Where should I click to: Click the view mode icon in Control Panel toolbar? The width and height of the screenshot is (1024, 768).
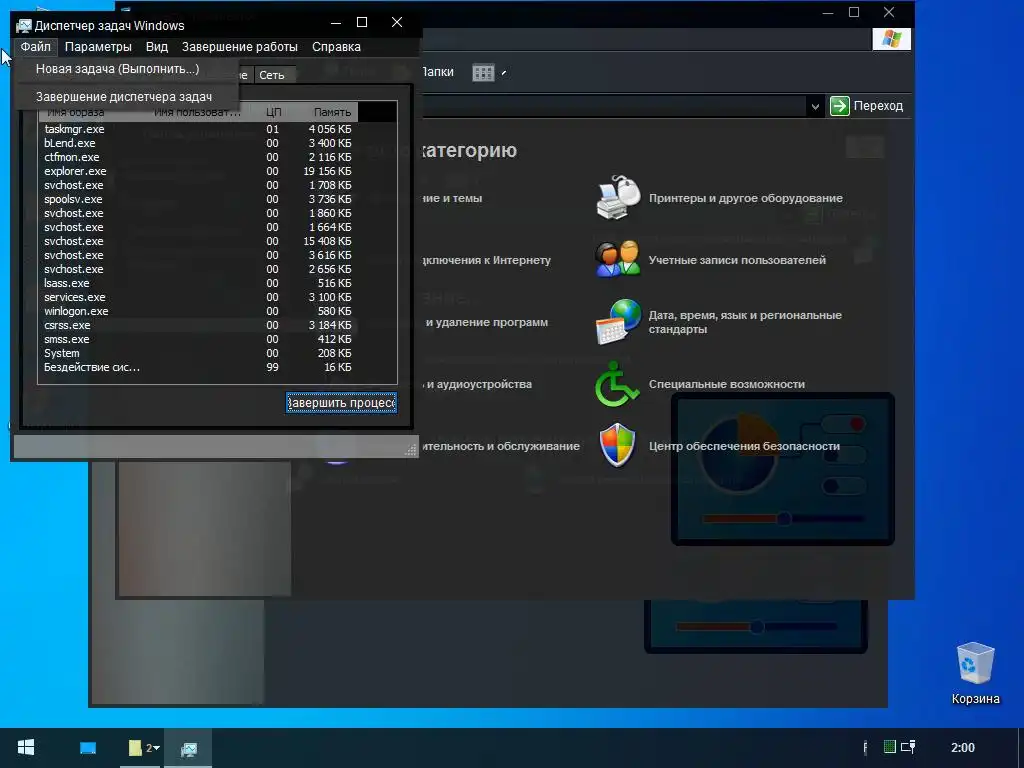pos(483,72)
